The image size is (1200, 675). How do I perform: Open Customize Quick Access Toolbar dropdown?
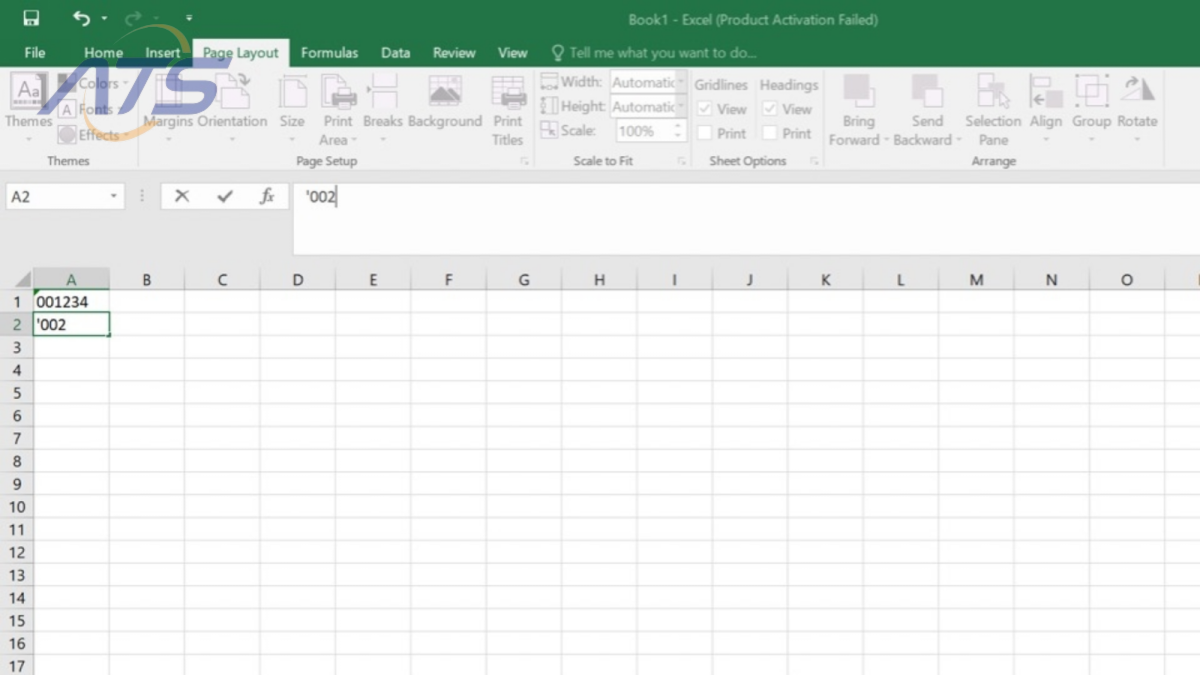pos(189,19)
